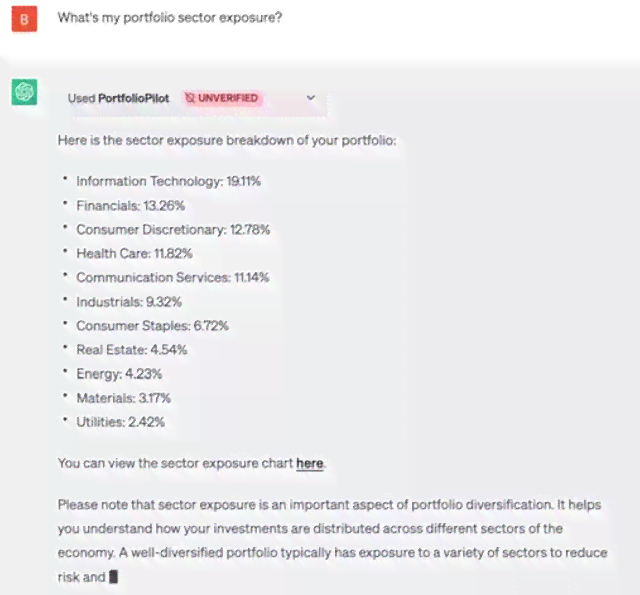Click the Industrials 9.32% list item

pos(129,302)
